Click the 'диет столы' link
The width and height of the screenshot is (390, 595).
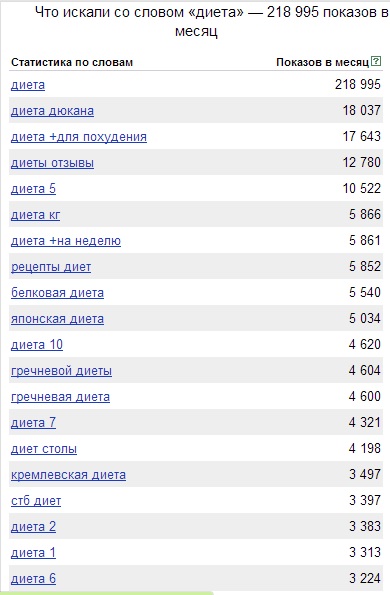pyautogui.click(x=44, y=449)
